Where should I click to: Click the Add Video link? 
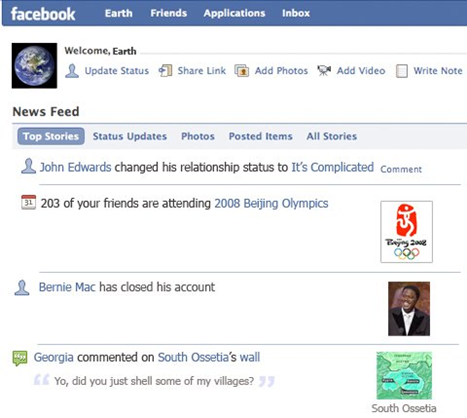[x=361, y=71]
